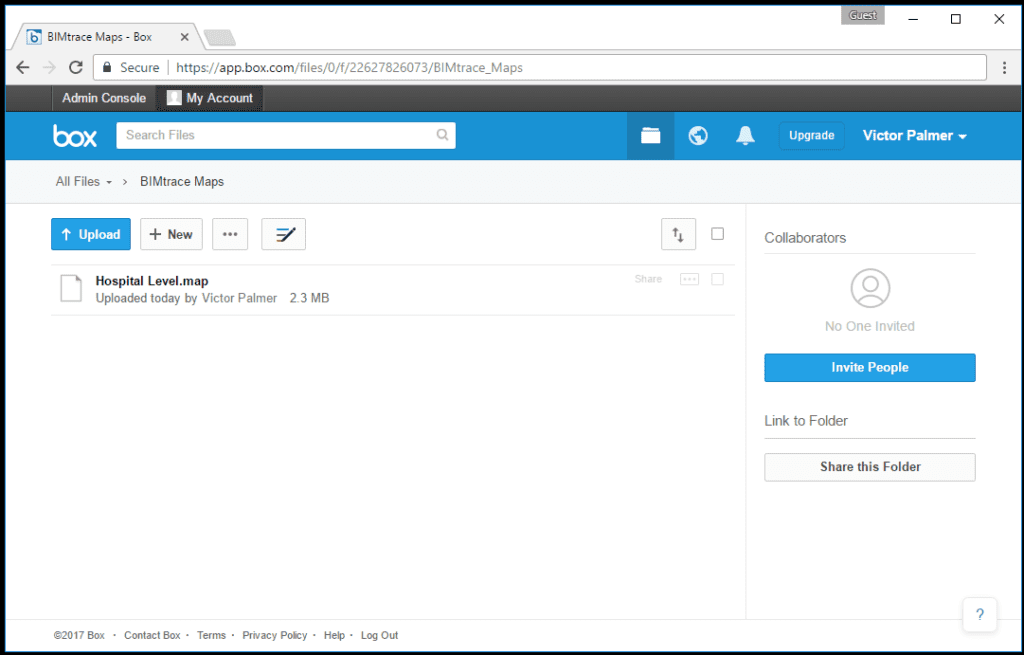The image size is (1024, 655).
Task: Toggle the select all checkbox
Action: click(x=718, y=234)
